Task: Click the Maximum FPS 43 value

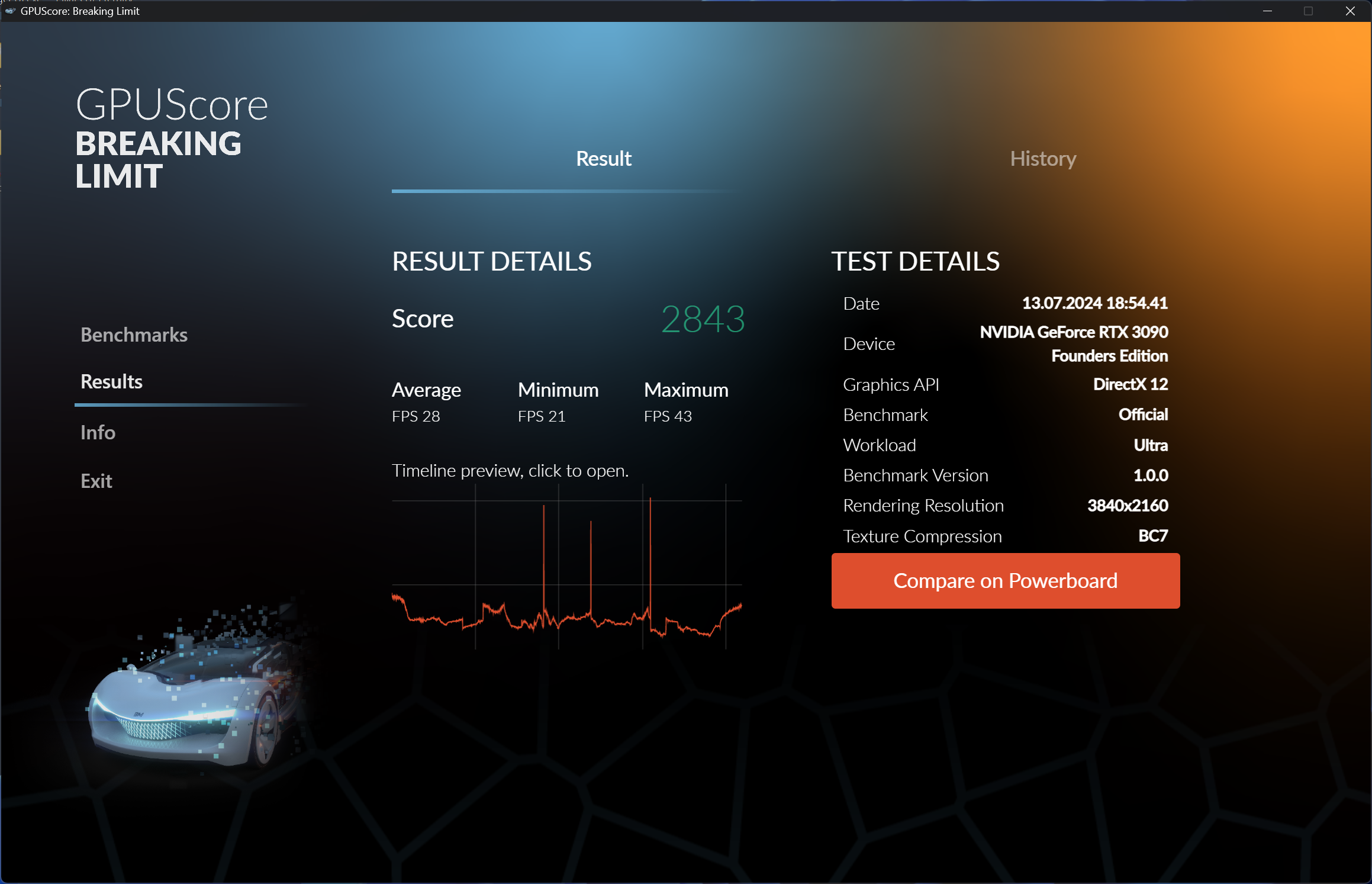Action: [x=667, y=416]
